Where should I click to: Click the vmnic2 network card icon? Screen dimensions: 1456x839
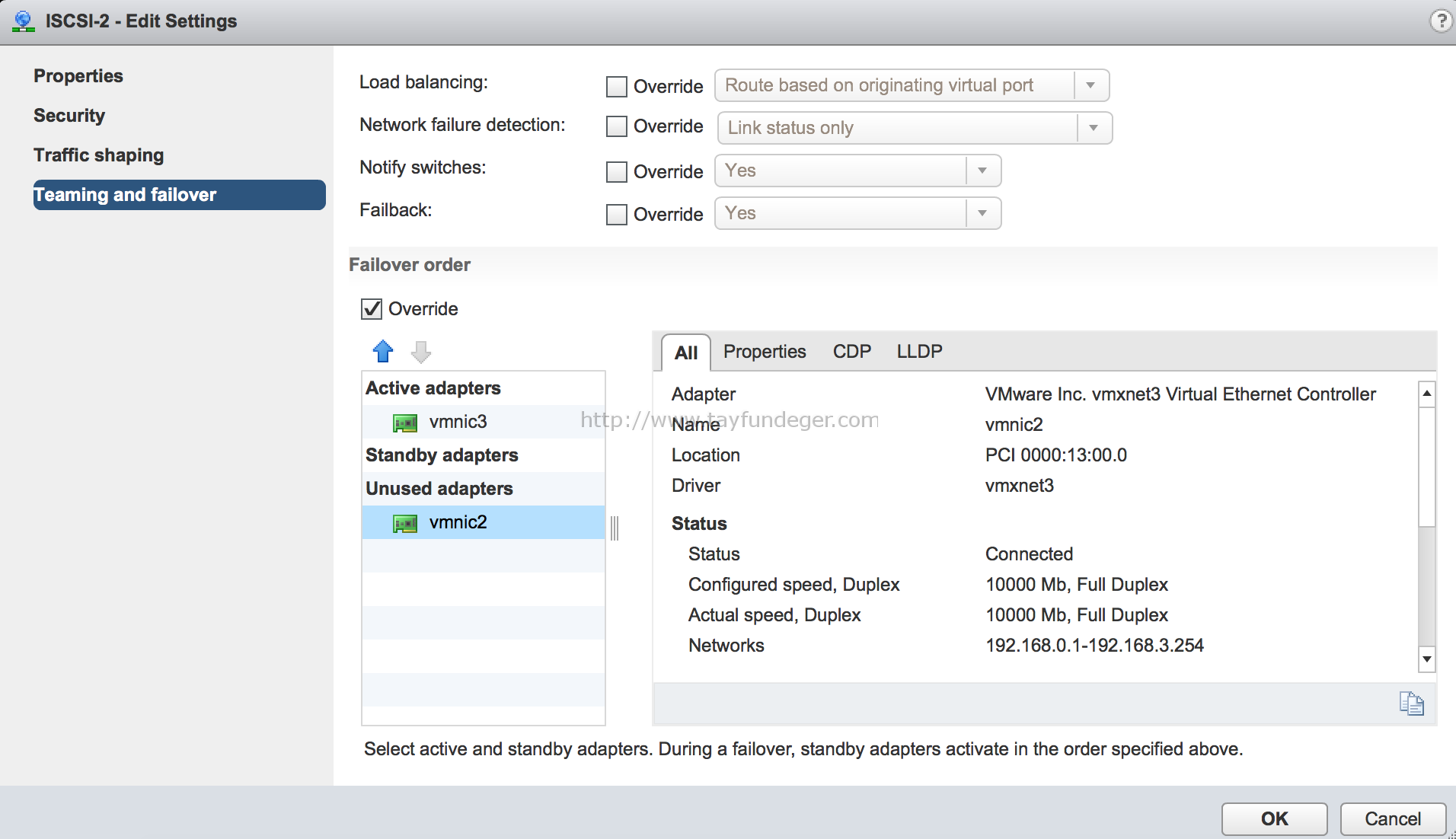(x=405, y=523)
